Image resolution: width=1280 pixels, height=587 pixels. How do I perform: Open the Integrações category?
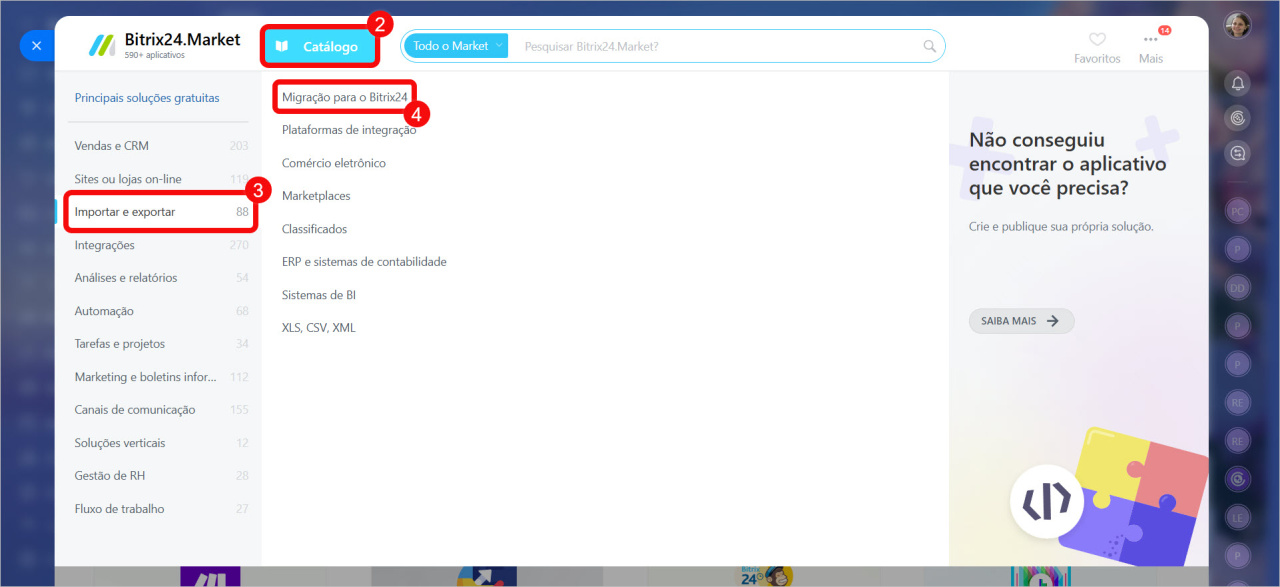[x=161, y=245]
